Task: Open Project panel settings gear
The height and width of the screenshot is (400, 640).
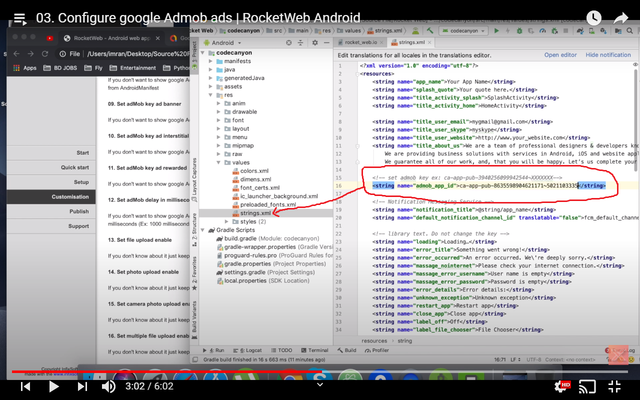Action: pos(315,42)
